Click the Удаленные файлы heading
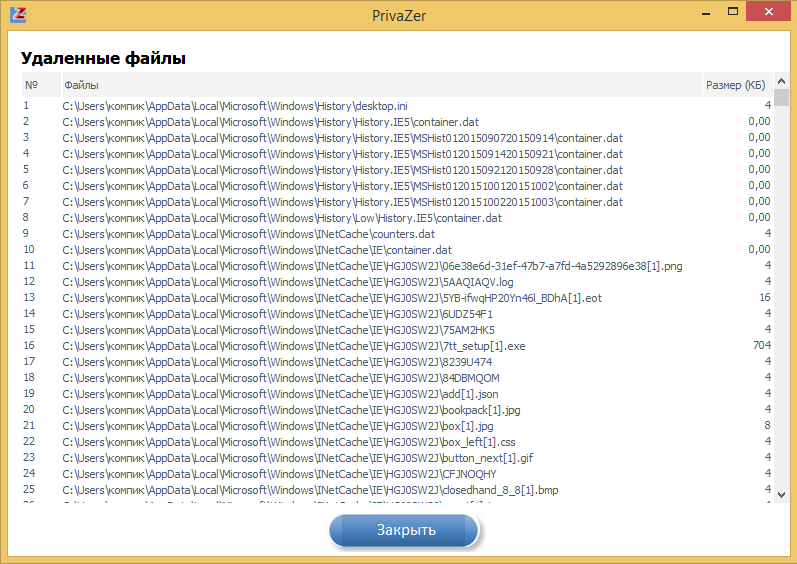This screenshot has height=564, width=797. click(x=103, y=58)
